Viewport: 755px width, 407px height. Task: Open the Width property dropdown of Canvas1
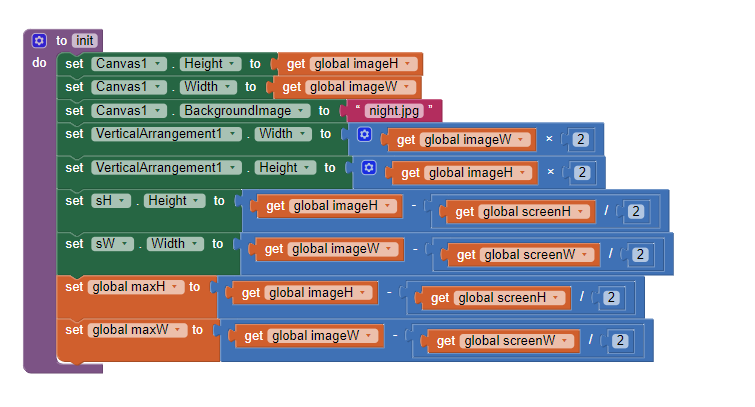[208, 87]
